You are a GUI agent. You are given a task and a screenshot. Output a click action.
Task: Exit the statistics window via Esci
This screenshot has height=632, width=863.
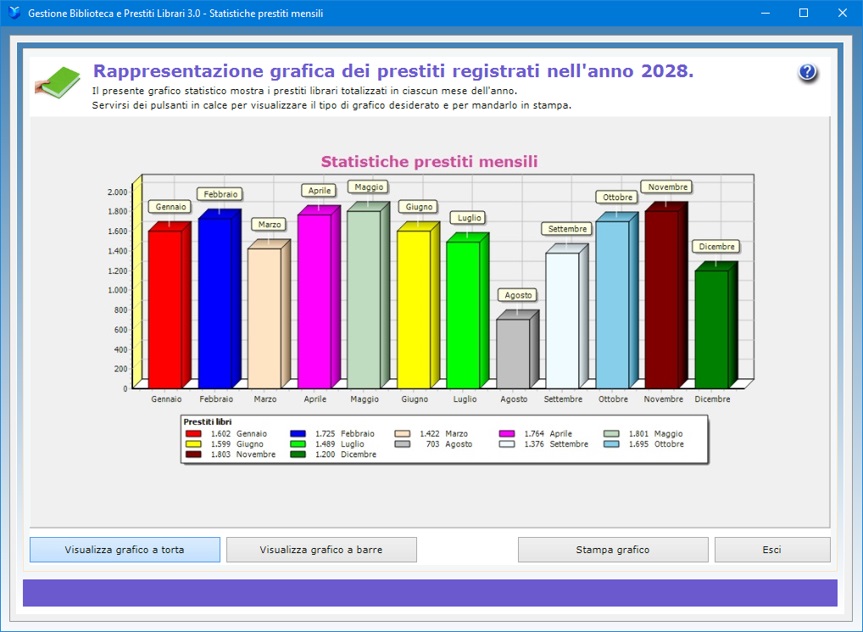tap(772, 549)
